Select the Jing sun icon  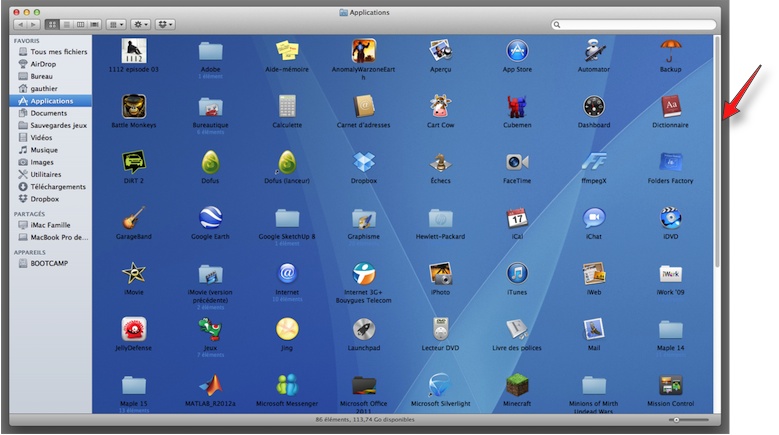[287, 329]
